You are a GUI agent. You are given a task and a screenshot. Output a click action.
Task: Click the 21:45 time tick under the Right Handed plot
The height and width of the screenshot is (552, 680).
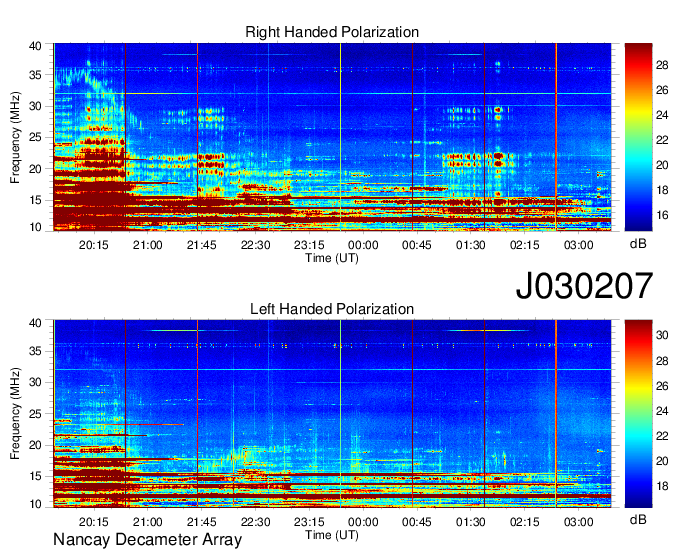(x=201, y=245)
